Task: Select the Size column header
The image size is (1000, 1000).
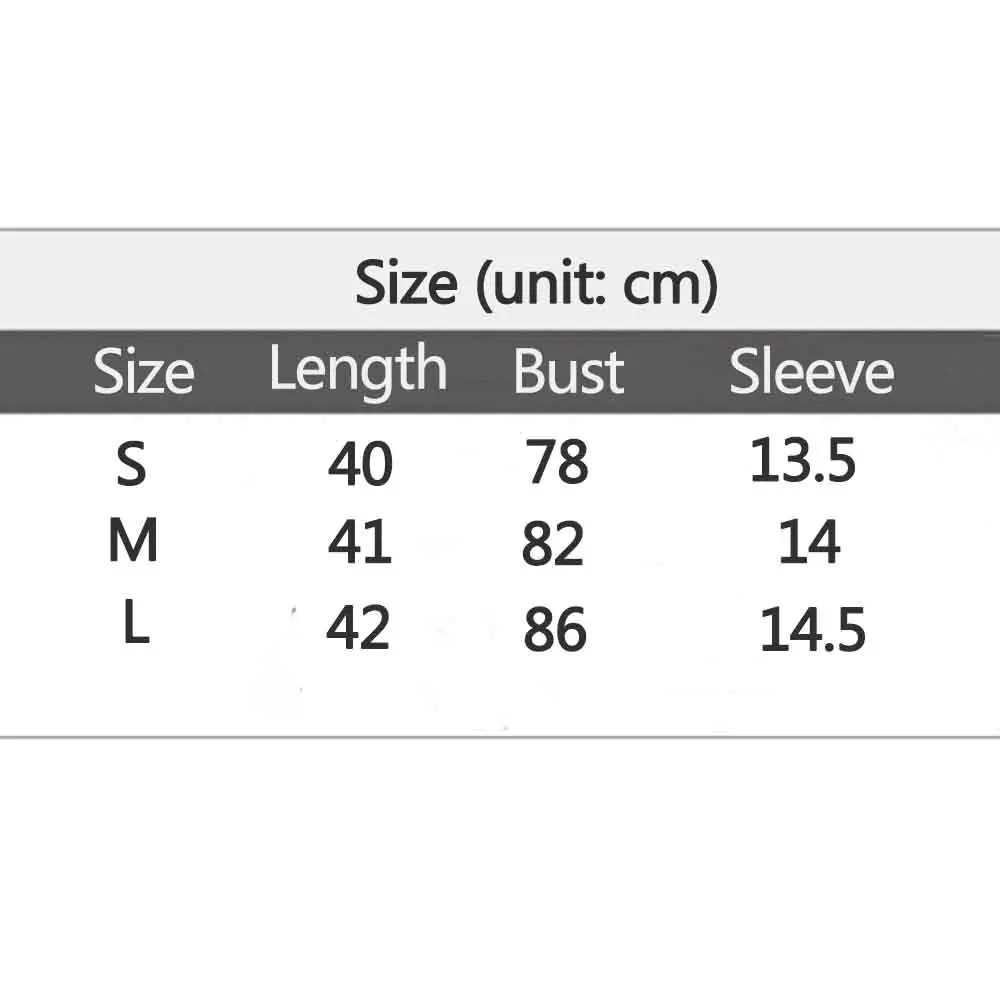Action: click(x=143, y=373)
